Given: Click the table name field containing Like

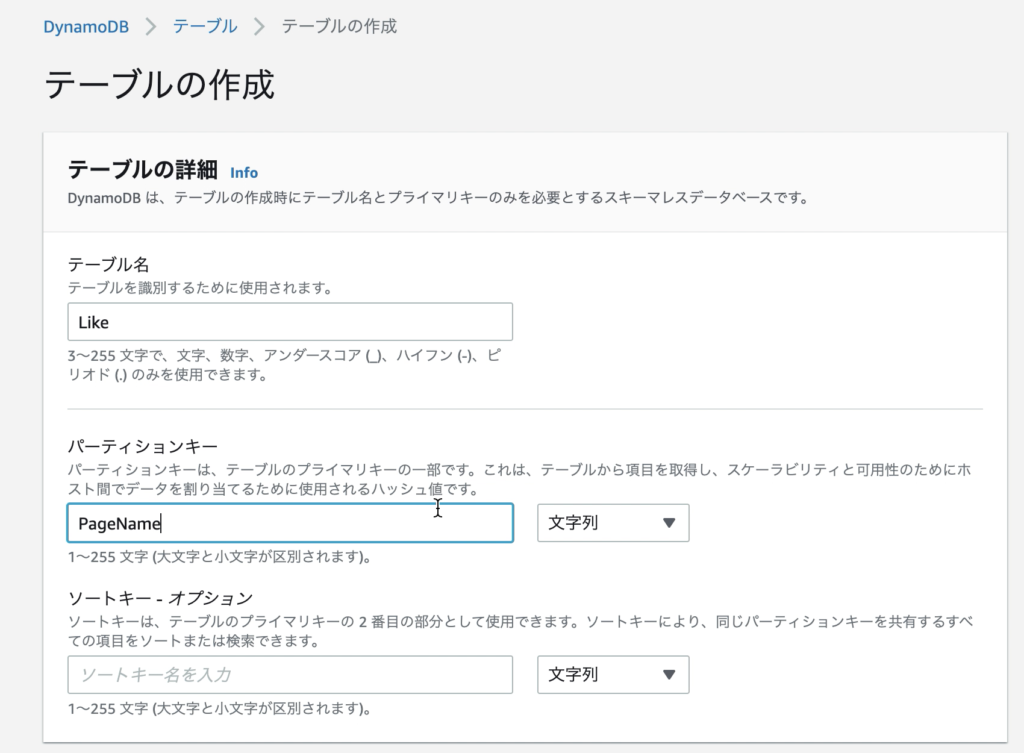Looking at the screenshot, I should pyautogui.click(x=290, y=322).
